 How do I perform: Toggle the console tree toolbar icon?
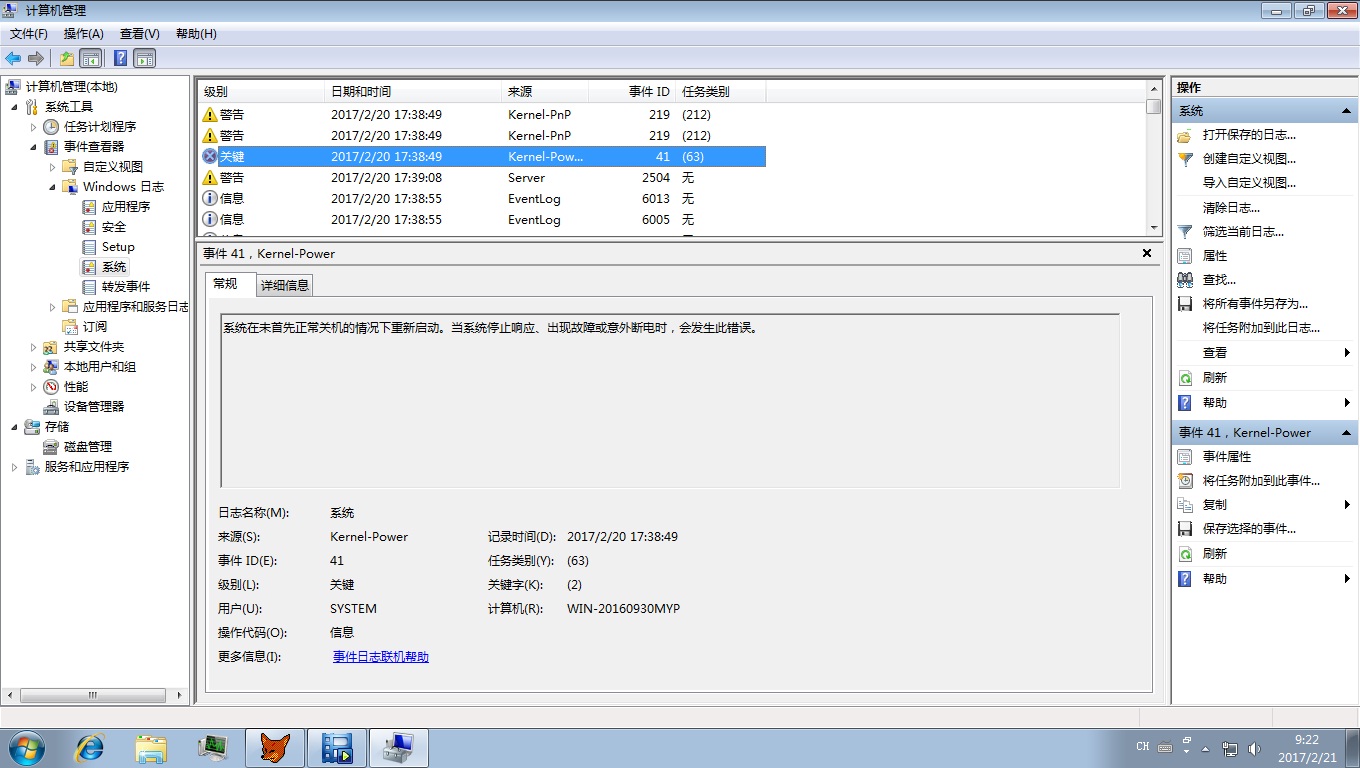[91, 58]
